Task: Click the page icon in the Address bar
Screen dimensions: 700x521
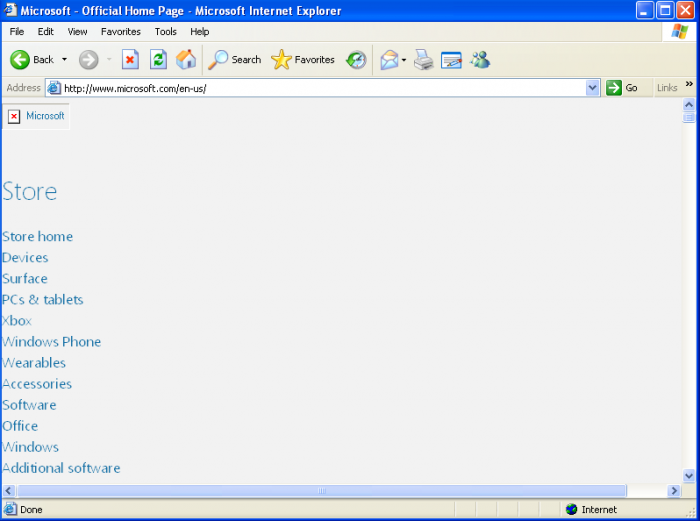Action: coord(54,88)
